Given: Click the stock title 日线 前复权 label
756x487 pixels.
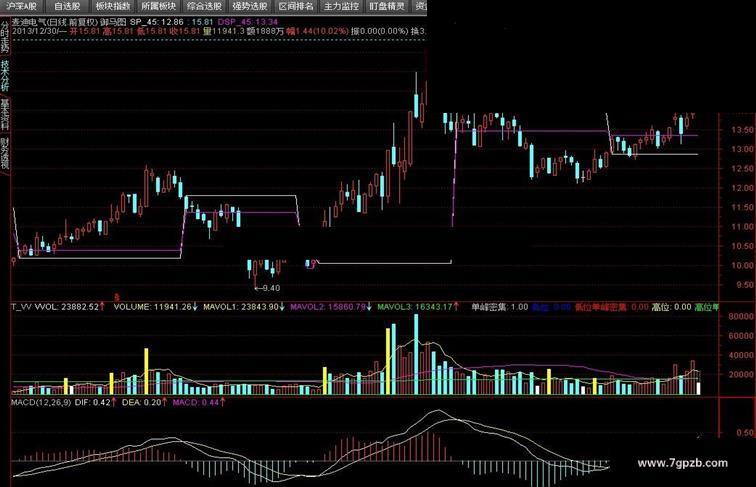Looking at the screenshot, I should 72,22.
